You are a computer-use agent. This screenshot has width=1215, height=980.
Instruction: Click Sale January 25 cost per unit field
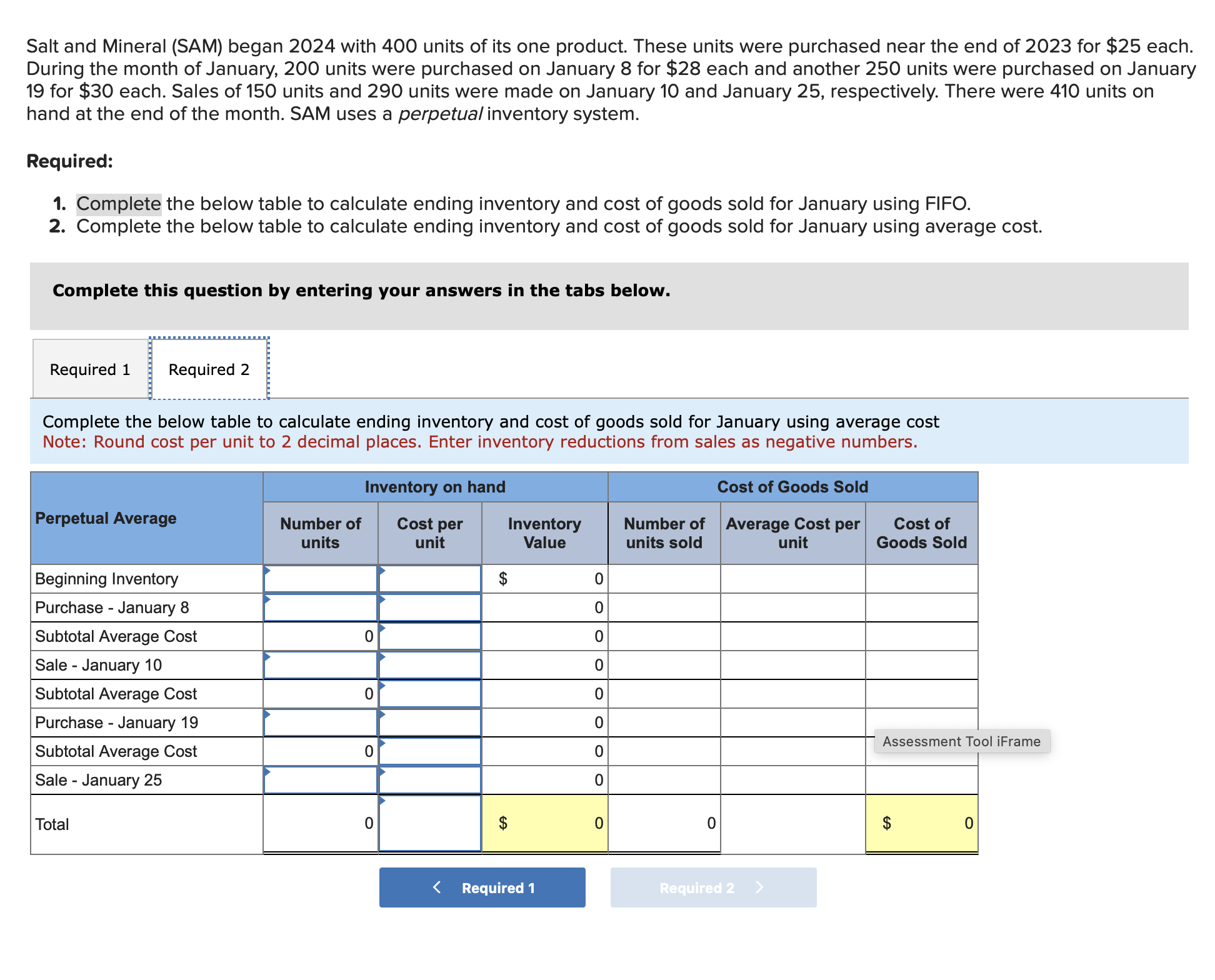point(430,780)
